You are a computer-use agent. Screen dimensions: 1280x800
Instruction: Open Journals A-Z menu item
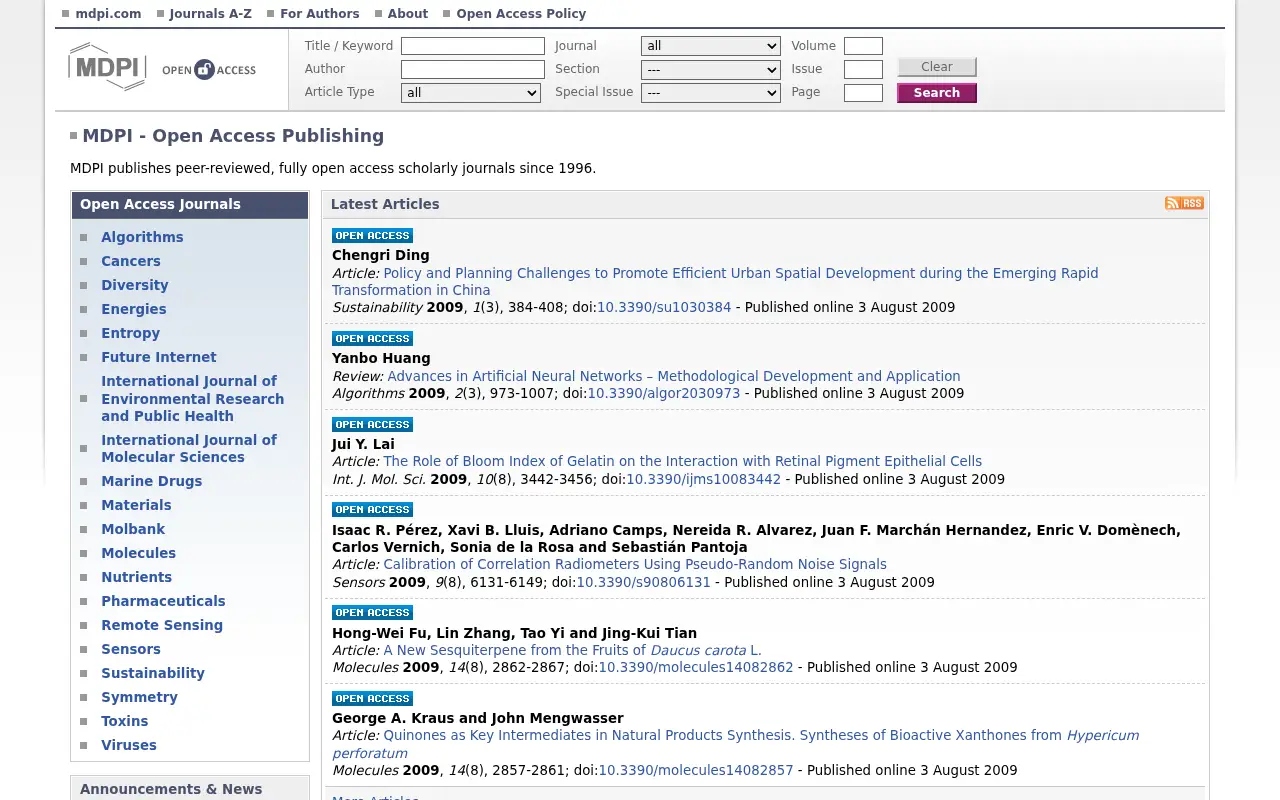(x=210, y=14)
